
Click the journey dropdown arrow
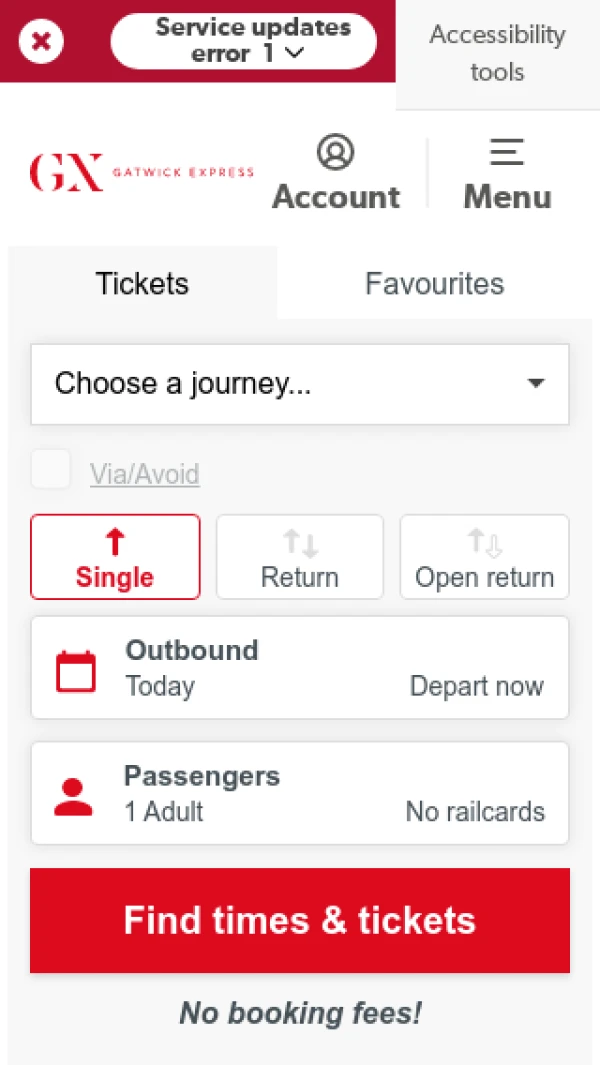[x=536, y=384]
